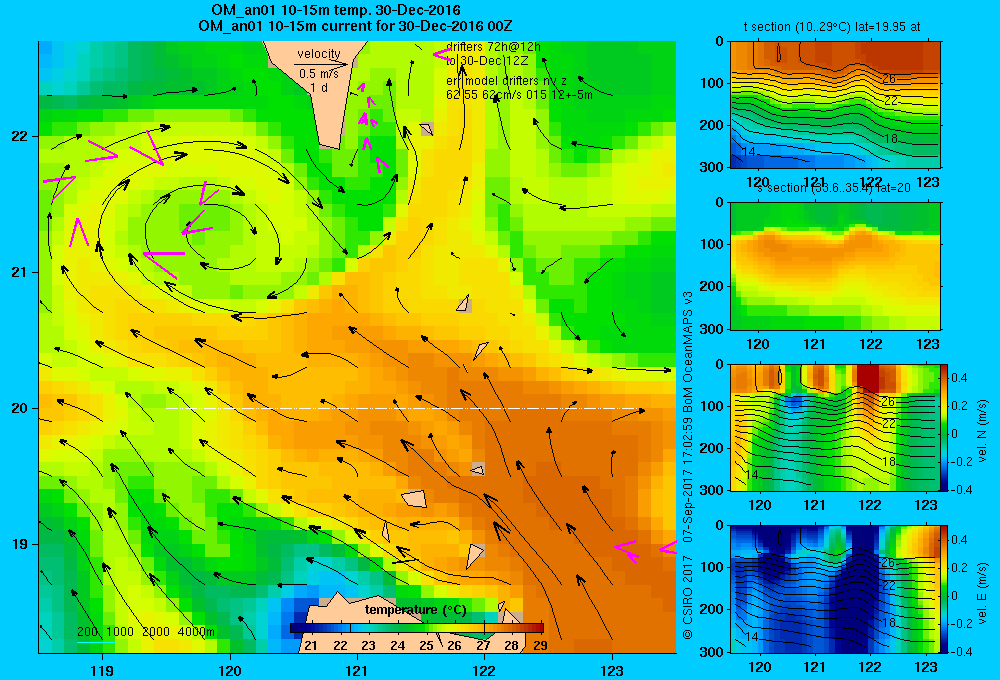The image size is (1000, 680).
Task: Click the '-0.2' tick on vel. E scale
Action: pyautogui.click(x=961, y=624)
